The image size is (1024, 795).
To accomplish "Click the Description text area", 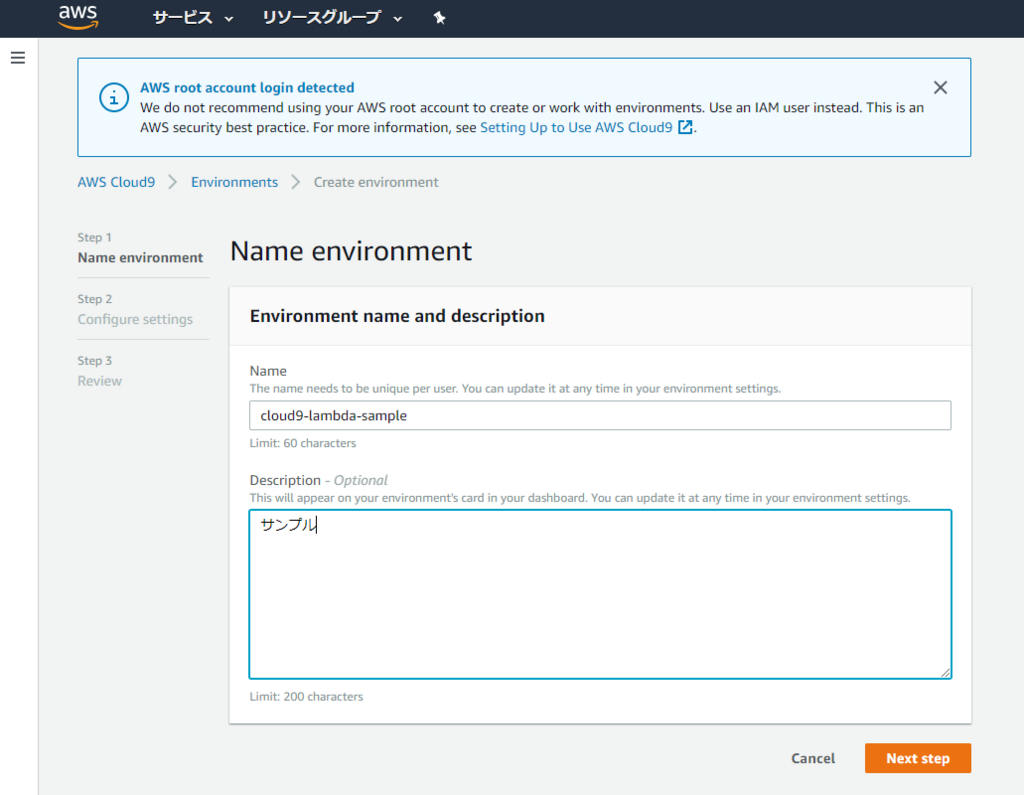I will tap(600, 594).
